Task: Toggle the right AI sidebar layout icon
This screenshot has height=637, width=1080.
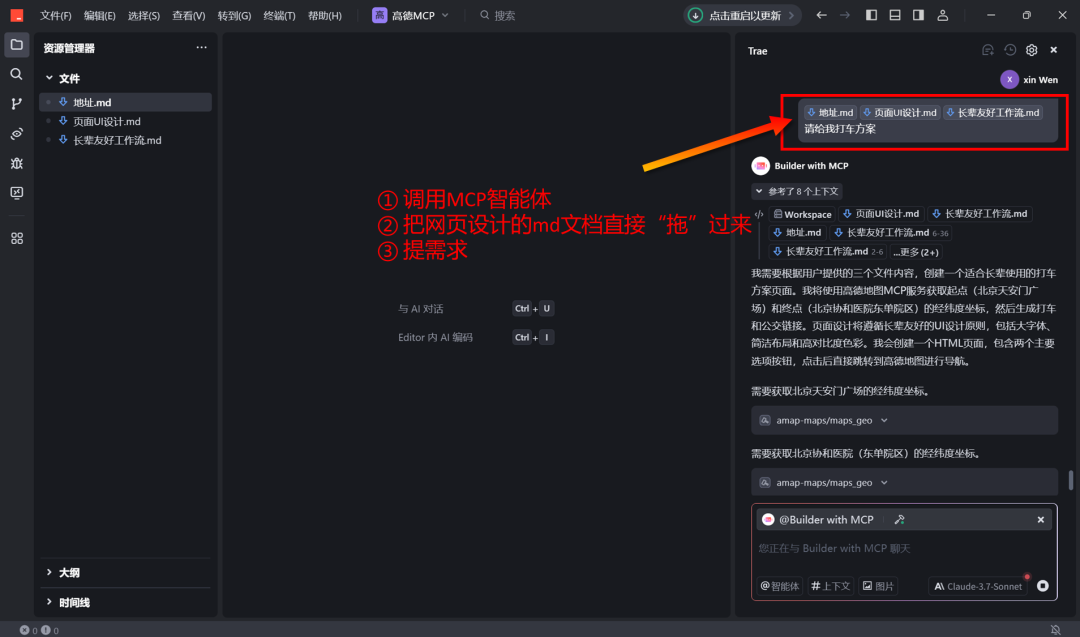Action: click(918, 15)
